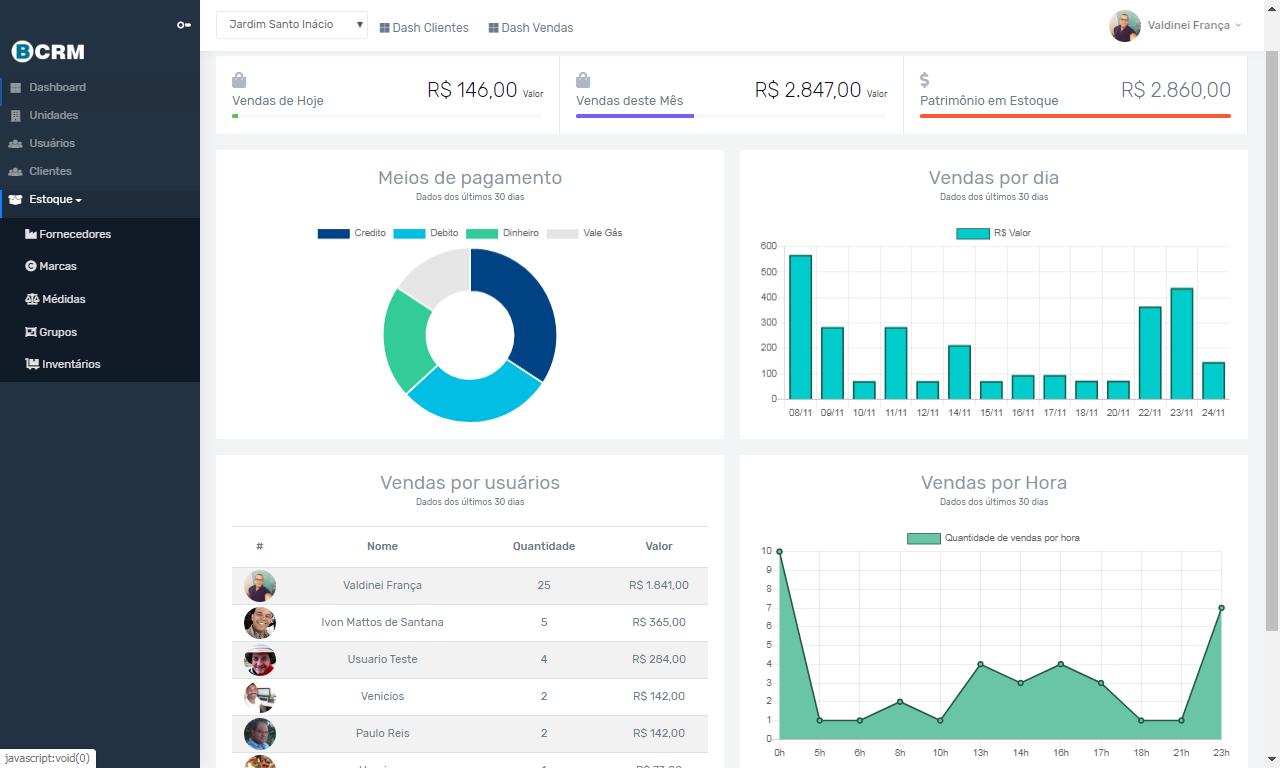
Task: Click the sidebar collapse toggle icon
Action: [183, 25]
